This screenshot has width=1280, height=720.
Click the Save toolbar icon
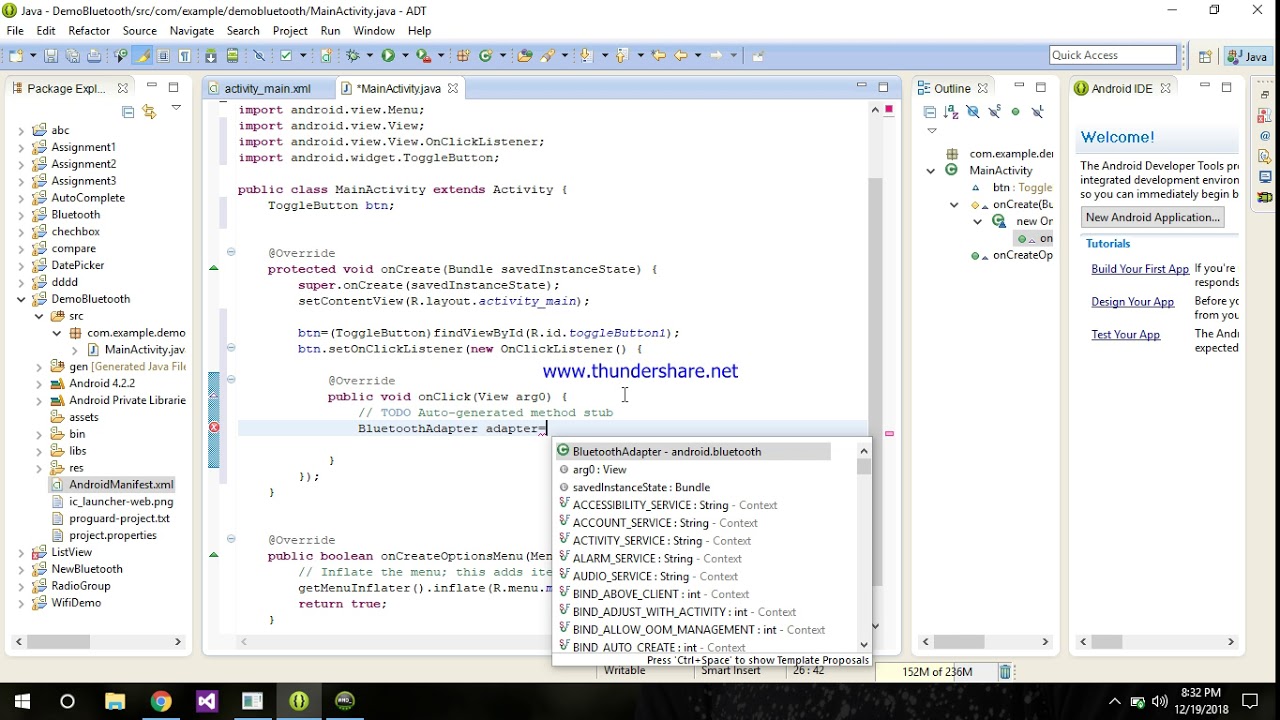51,56
